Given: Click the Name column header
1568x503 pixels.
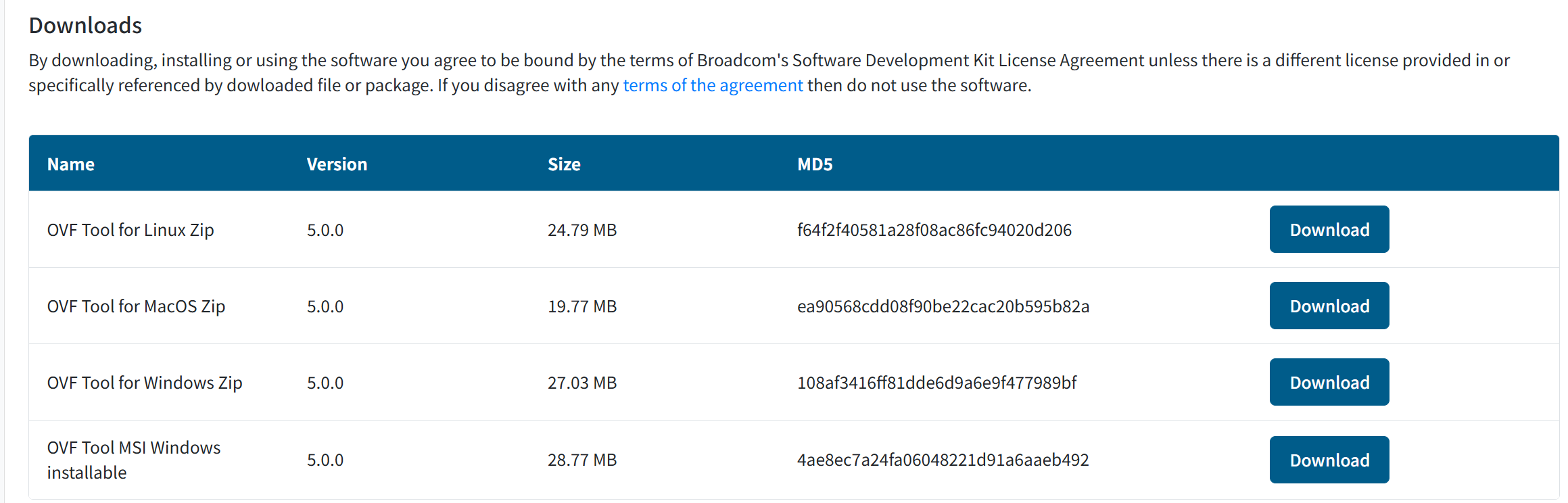Looking at the screenshot, I should click(71, 164).
